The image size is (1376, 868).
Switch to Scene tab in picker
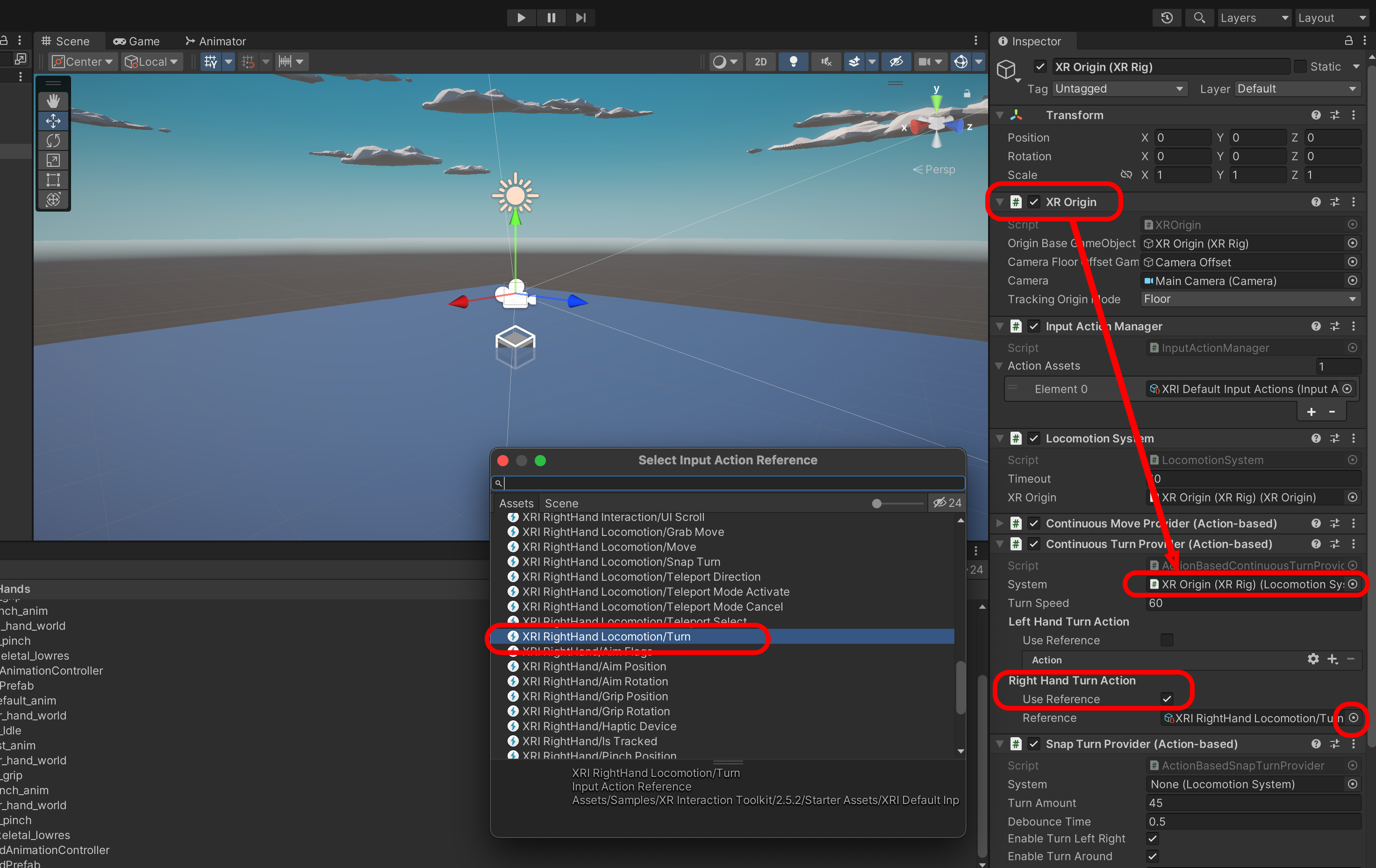(x=561, y=503)
